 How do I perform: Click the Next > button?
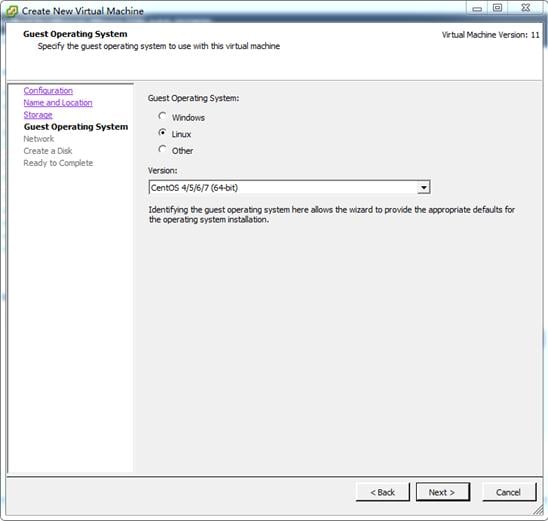(442, 492)
